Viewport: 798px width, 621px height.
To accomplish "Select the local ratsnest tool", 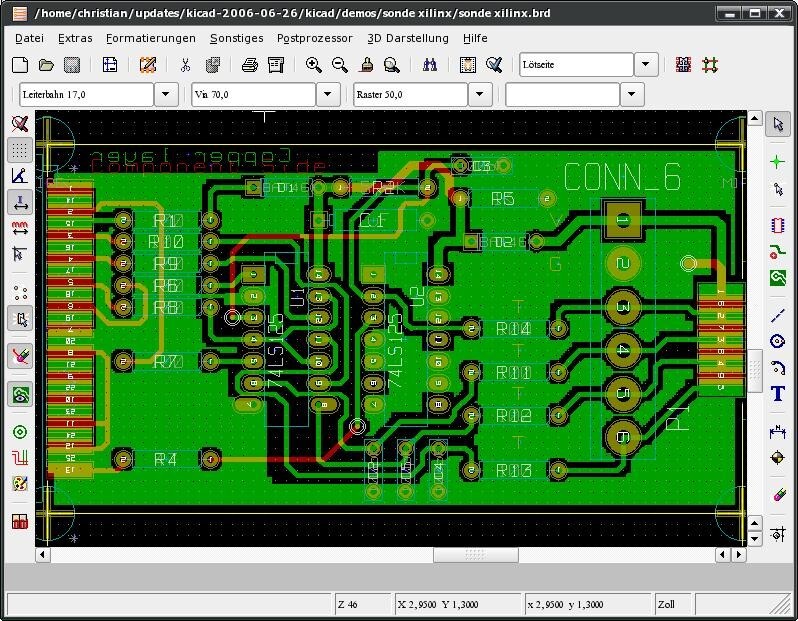I will coord(778,189).
